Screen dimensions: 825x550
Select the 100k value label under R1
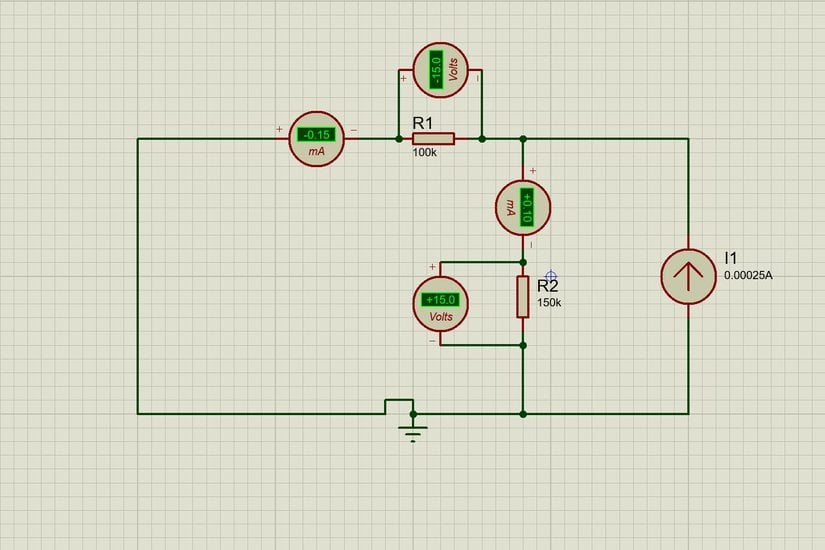(424, 154)
